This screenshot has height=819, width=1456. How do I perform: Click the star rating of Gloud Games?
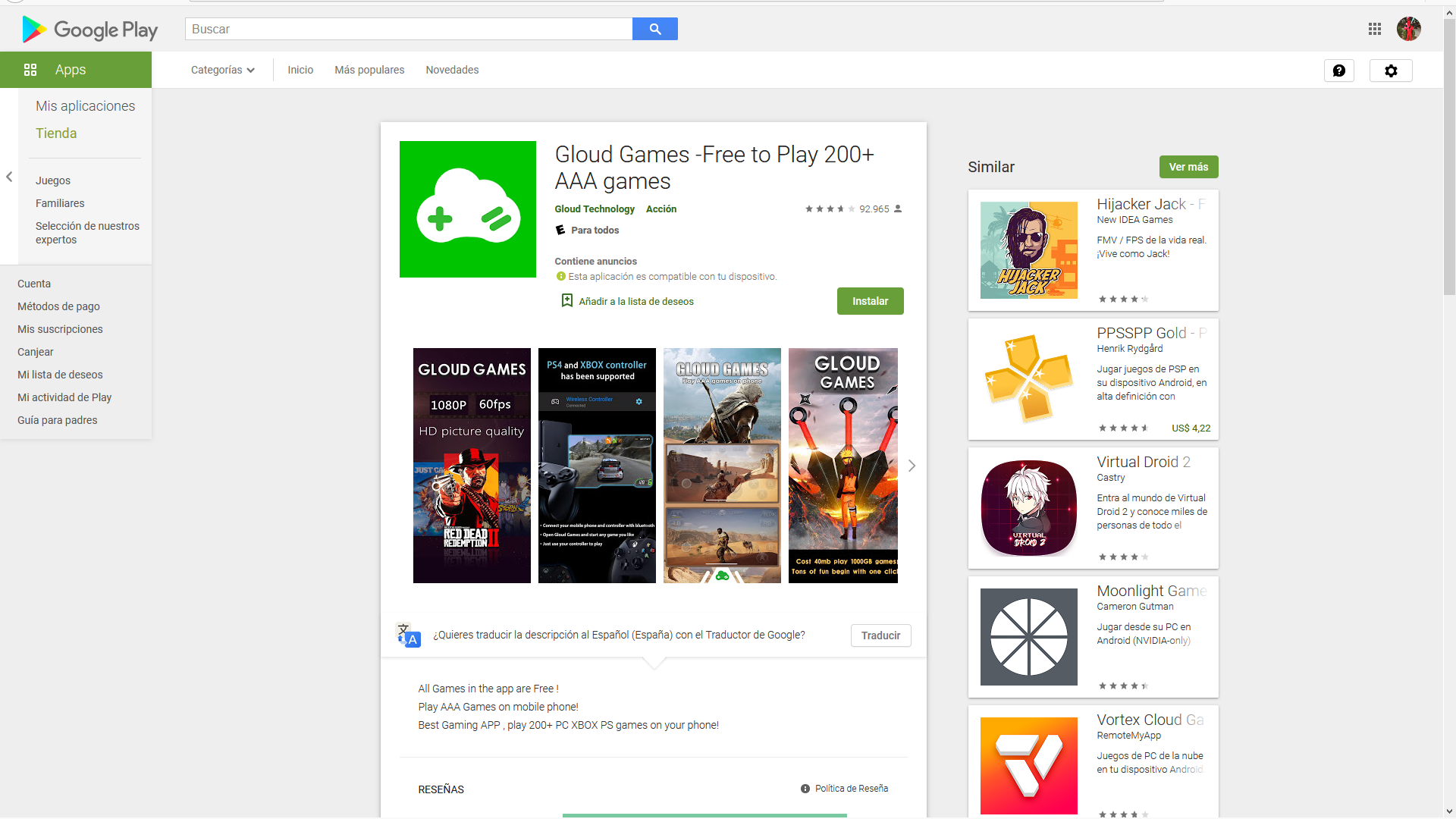pos(830,209)
